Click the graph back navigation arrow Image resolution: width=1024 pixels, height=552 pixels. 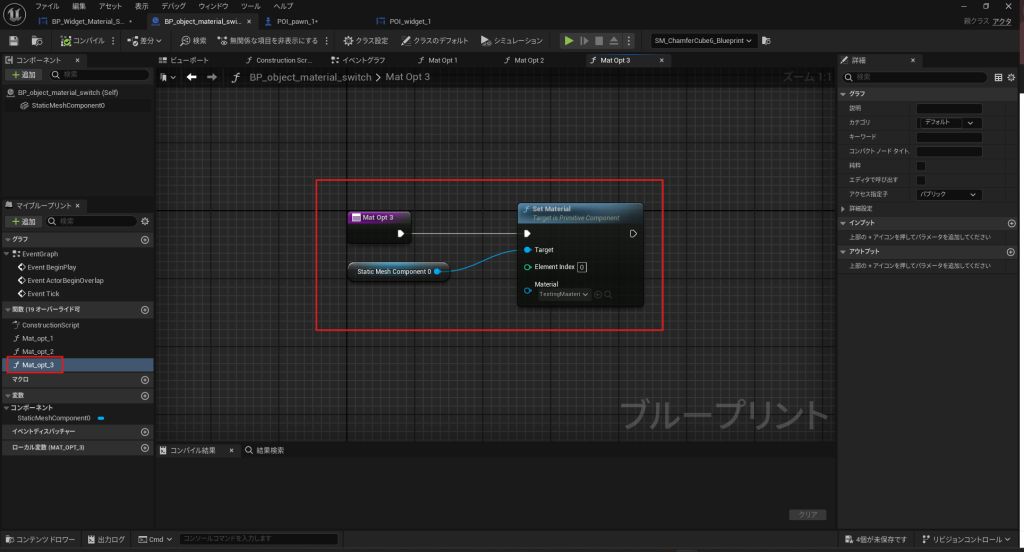pyautogui.click(x=191, y=77)
